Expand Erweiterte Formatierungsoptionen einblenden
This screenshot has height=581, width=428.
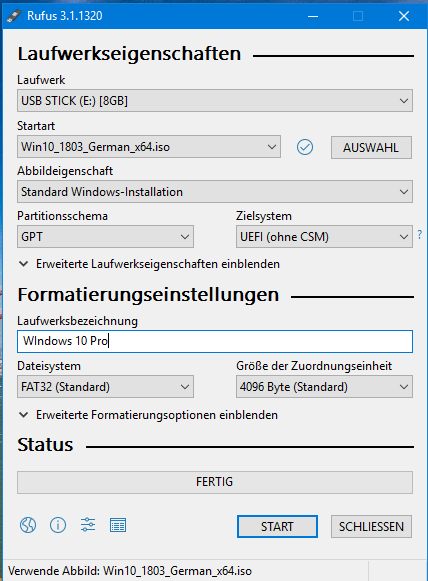(148, 415)
